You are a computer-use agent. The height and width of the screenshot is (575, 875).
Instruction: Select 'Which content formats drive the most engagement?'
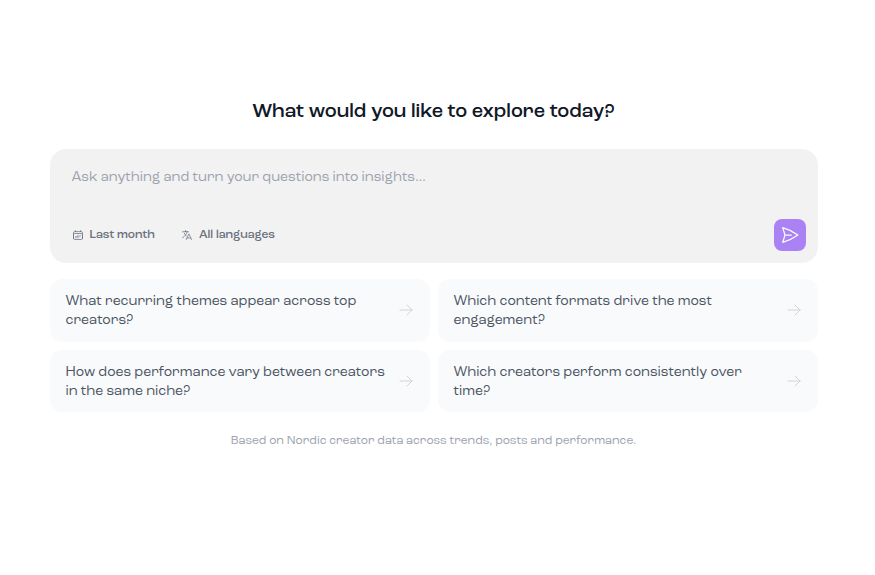click(628, 310)
